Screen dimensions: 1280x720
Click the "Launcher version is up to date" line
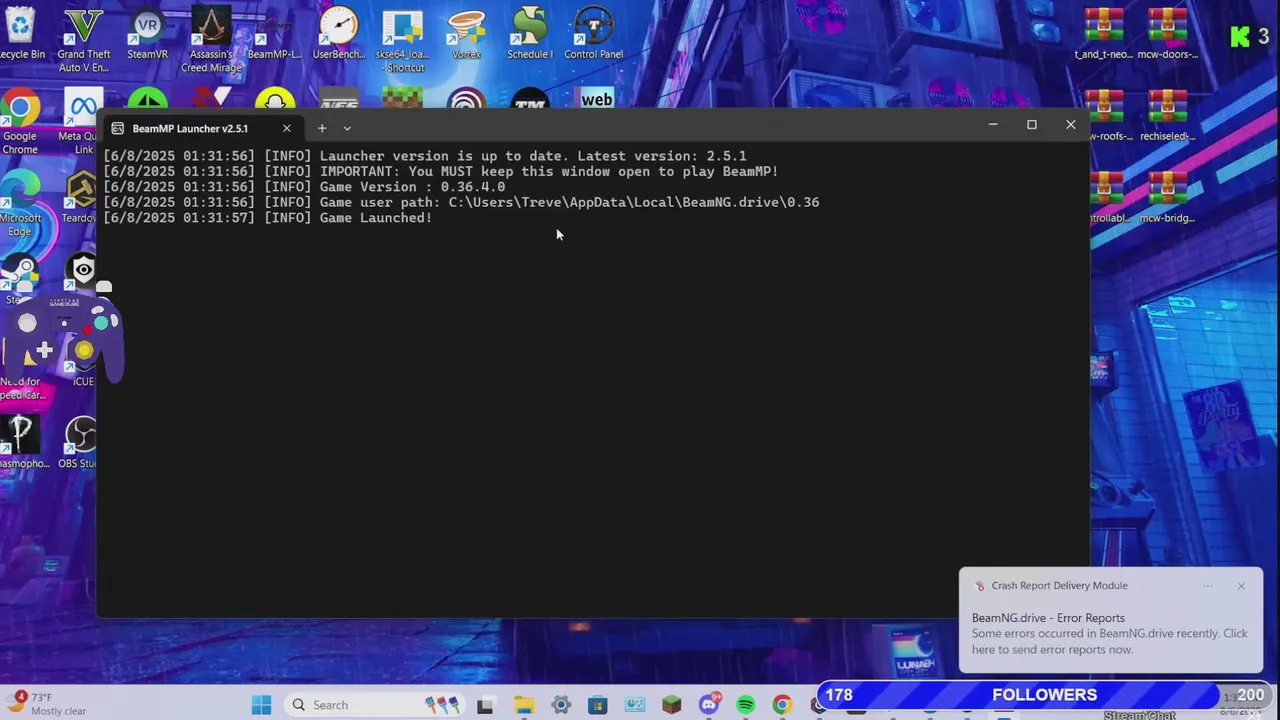[x=425, y=156]
